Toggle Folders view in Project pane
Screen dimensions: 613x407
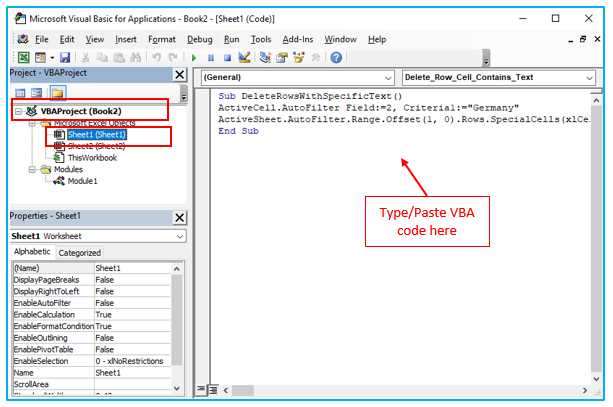coord(57,93)
